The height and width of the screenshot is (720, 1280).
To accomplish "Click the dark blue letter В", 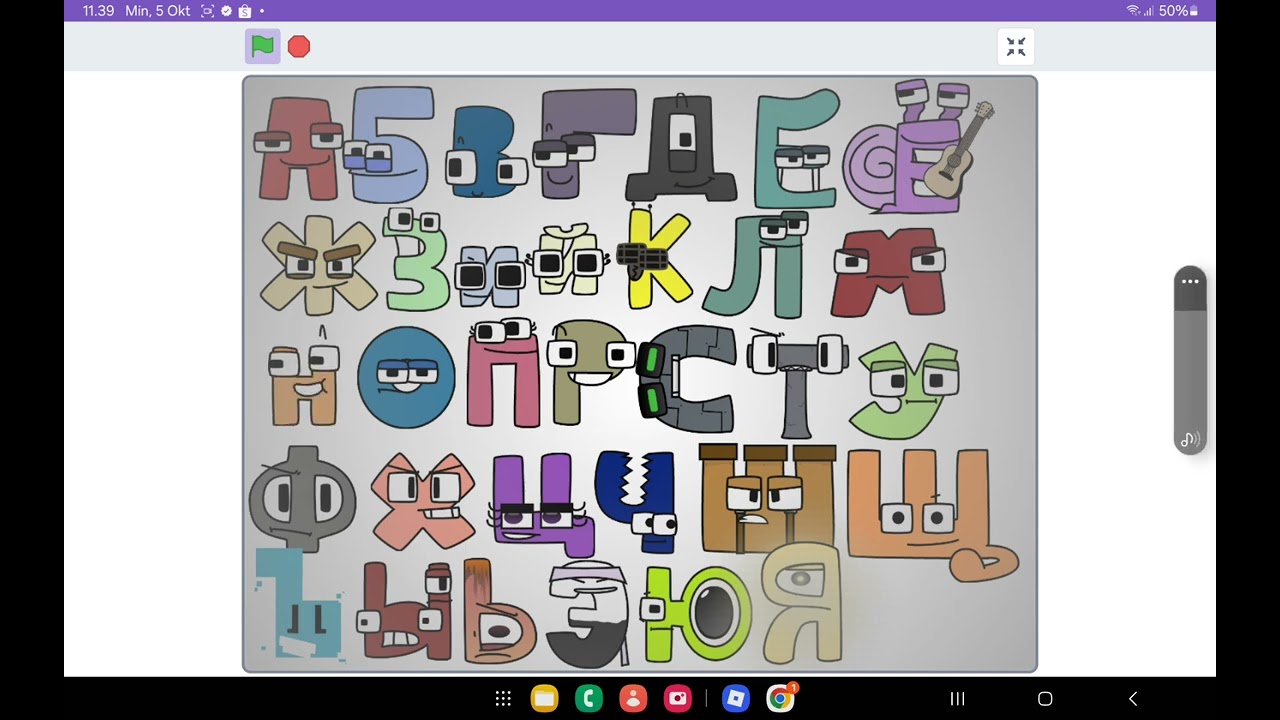I will (488, 152).
